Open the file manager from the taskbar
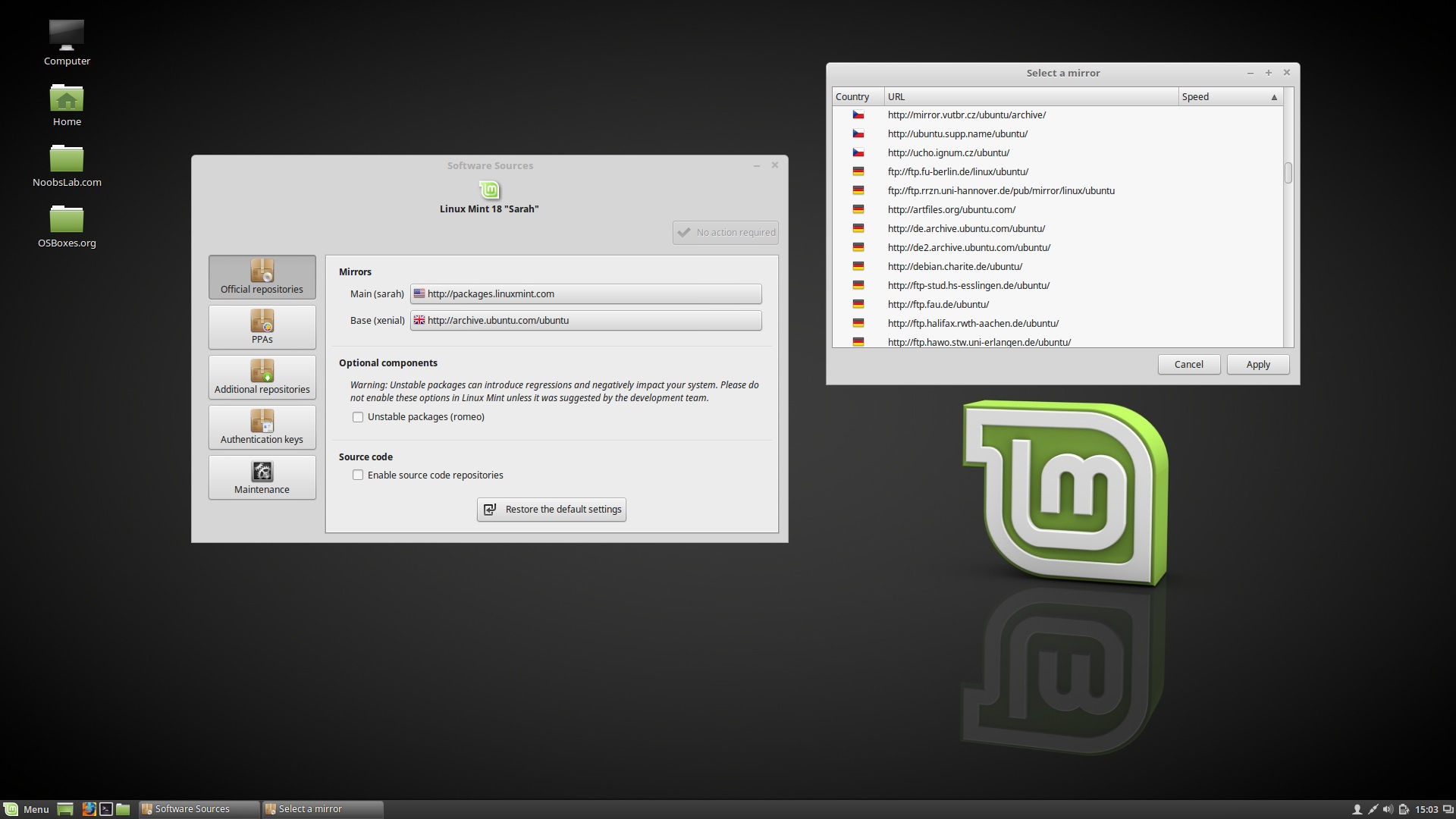Viewport: 1456px width, 819px height. (x=122, y=808)
